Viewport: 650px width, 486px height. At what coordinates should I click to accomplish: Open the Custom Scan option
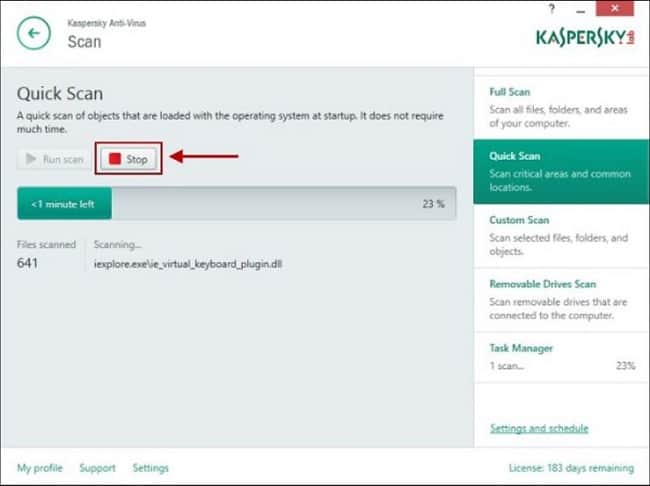561,235
